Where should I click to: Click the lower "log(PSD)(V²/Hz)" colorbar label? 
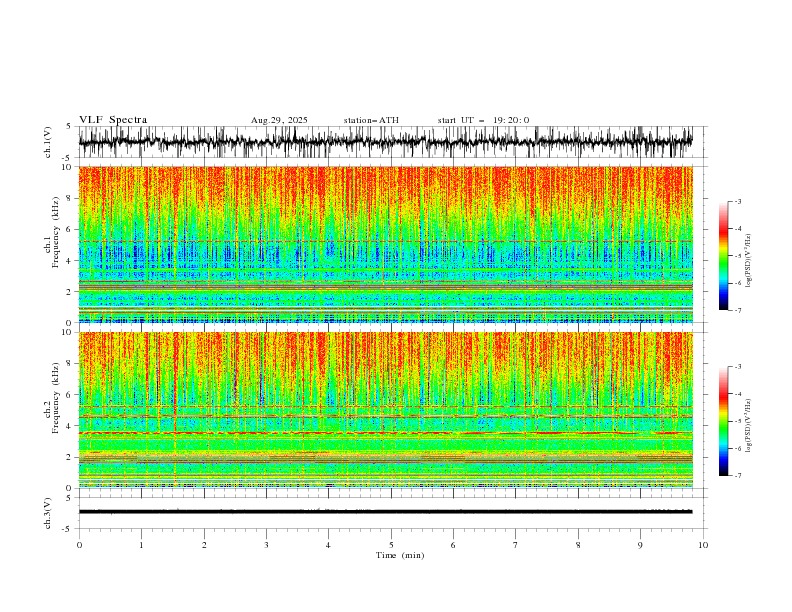point(748,425)
